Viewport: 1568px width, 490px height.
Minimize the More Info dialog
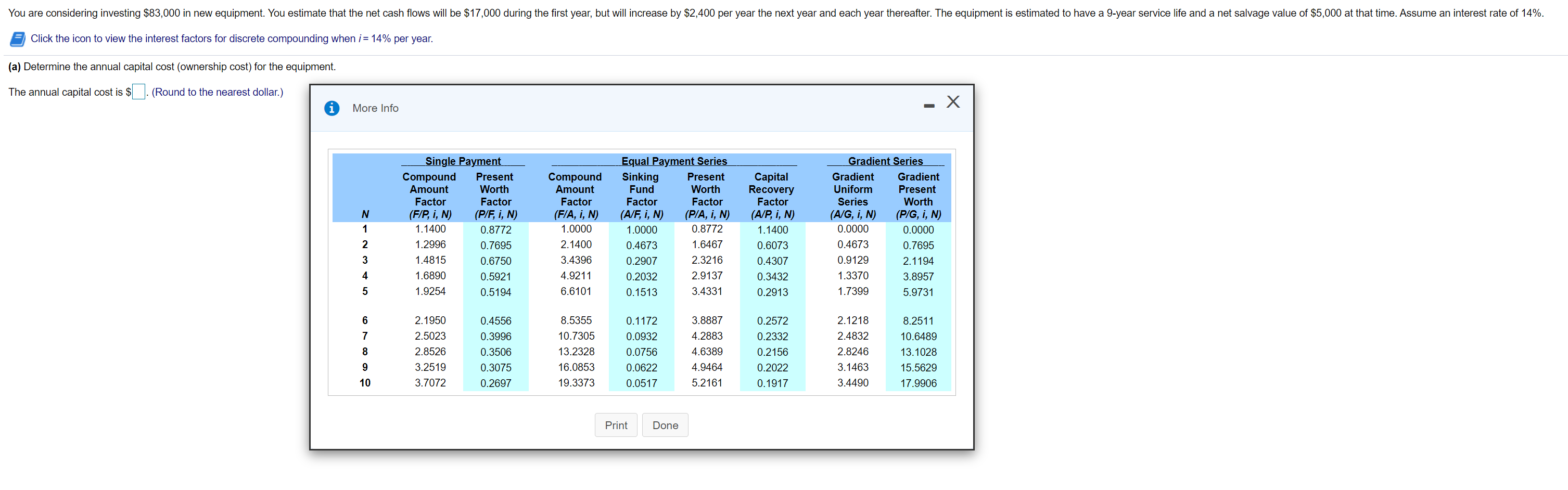[929, 106]
